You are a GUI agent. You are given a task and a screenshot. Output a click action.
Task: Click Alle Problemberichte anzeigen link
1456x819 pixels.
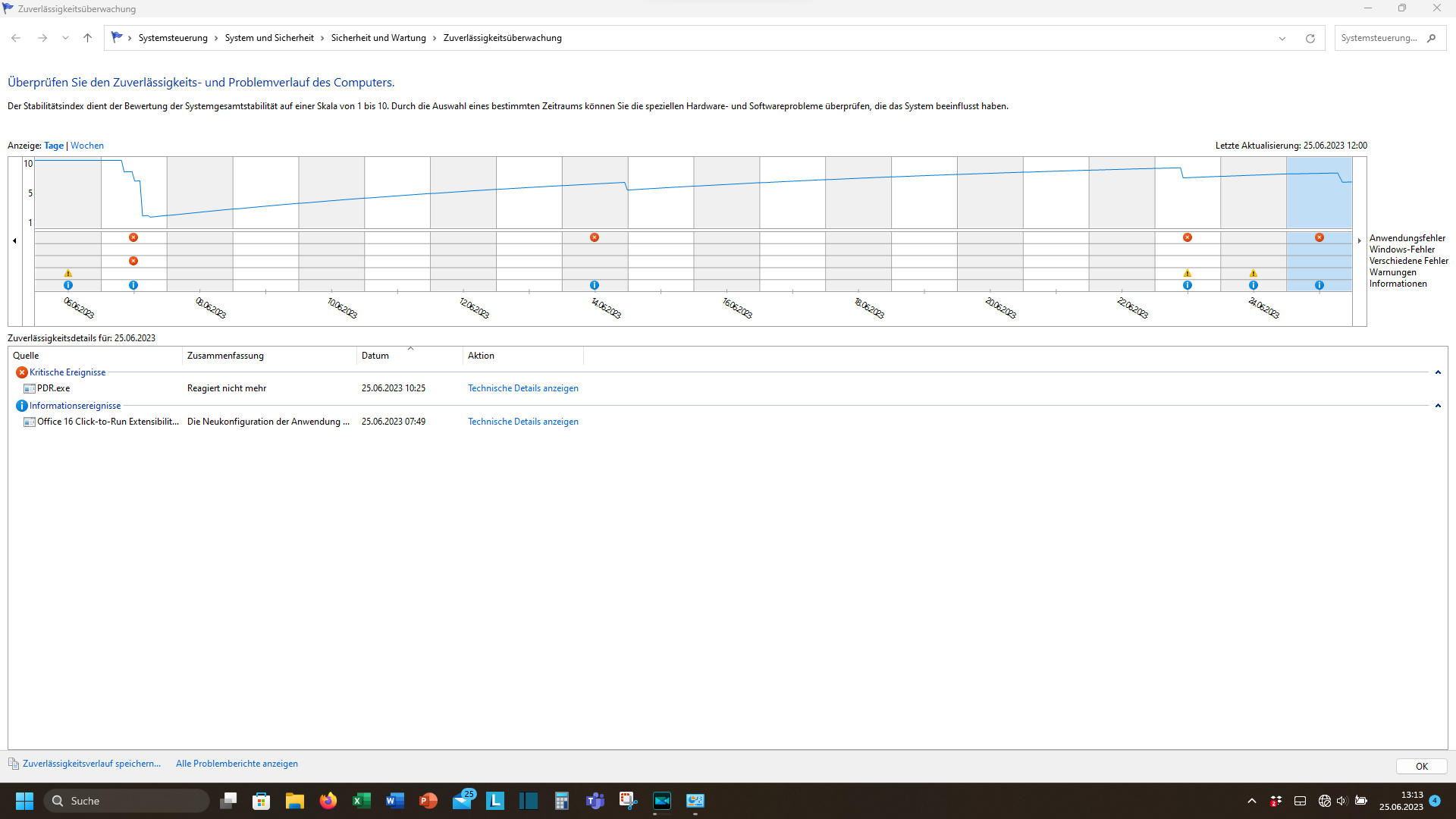pos(237,764)
